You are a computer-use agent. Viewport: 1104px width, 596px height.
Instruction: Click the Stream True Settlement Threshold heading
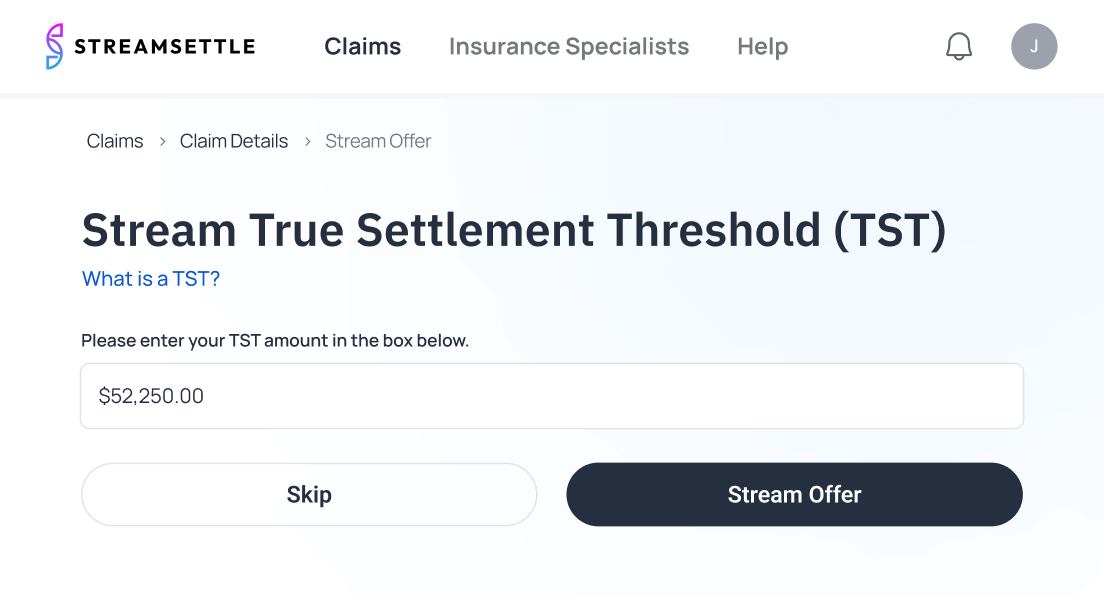(x=513, y=230)
